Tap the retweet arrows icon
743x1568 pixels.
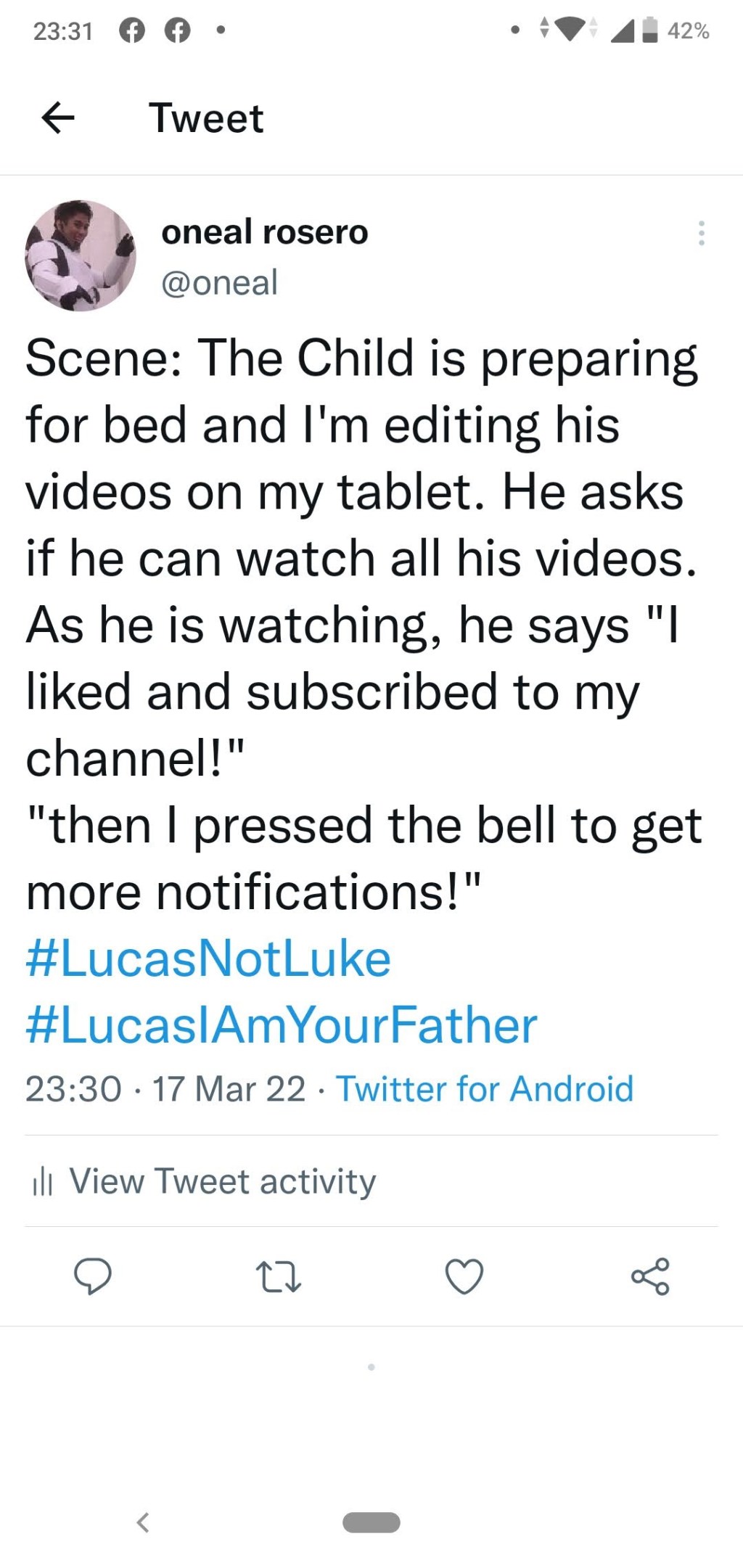point(279,1276)
